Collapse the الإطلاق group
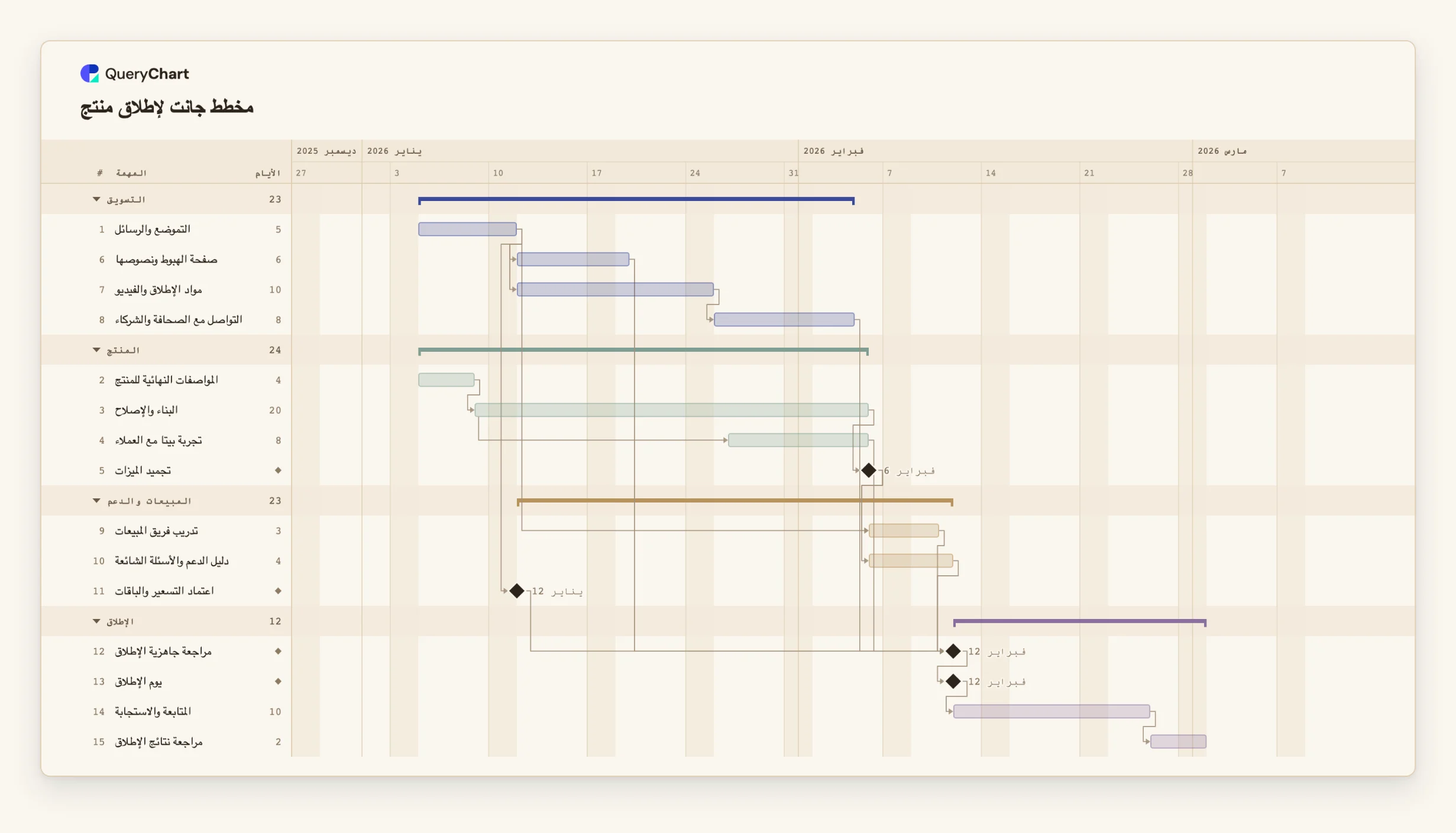1456x833 pixels. tap(96, 621)
